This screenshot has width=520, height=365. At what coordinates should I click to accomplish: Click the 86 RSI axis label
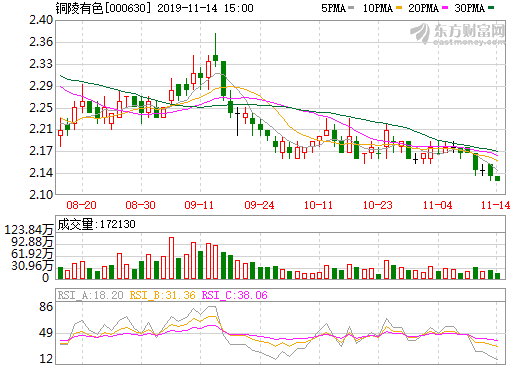coord(46,307)
